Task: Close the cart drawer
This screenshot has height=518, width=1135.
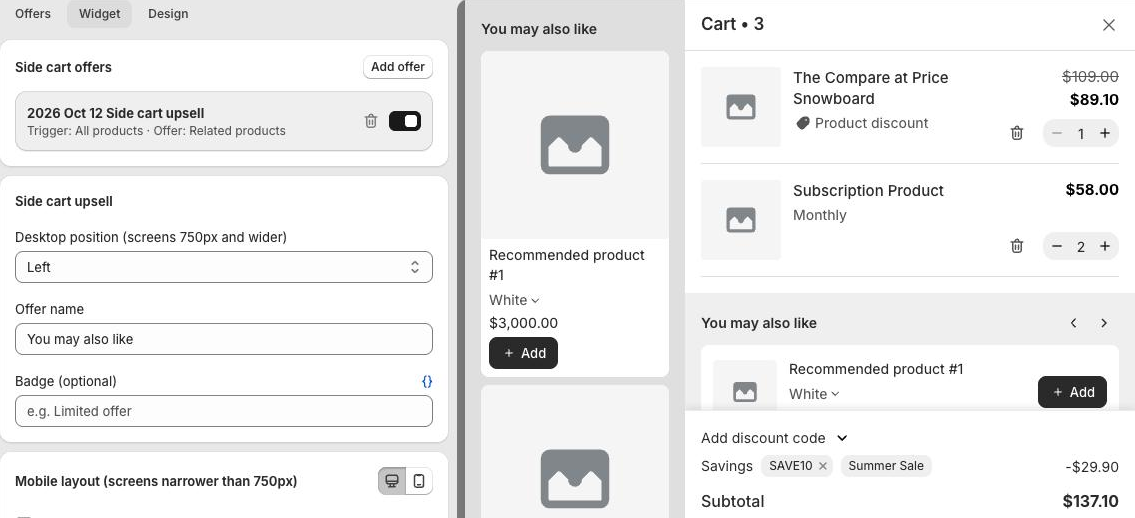Action: click(1108, 25)
